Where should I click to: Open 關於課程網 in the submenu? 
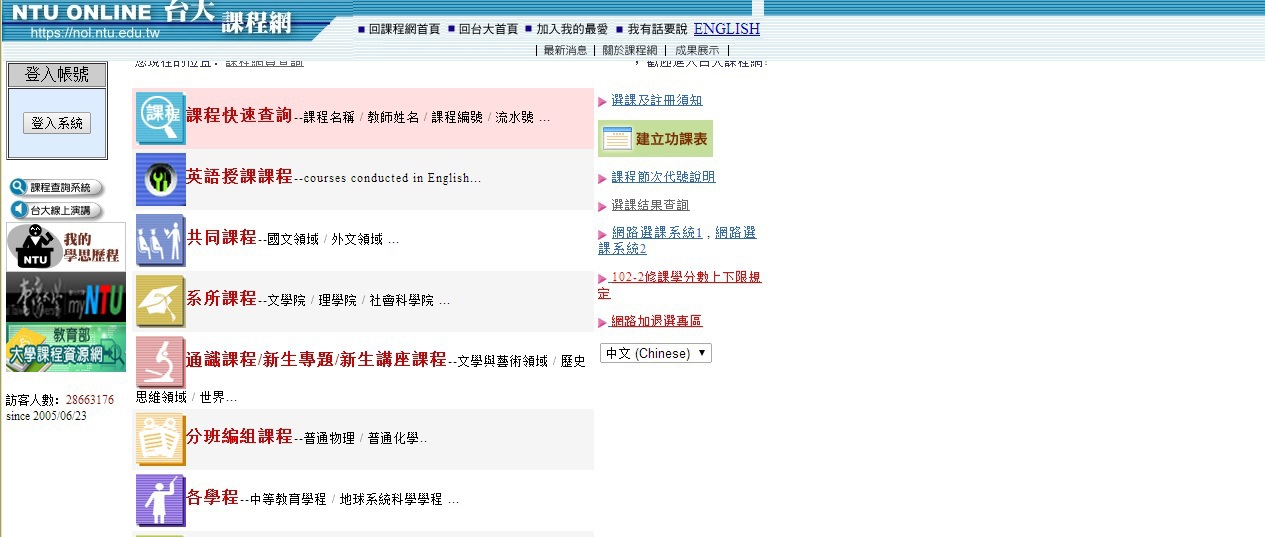point(630,50)
